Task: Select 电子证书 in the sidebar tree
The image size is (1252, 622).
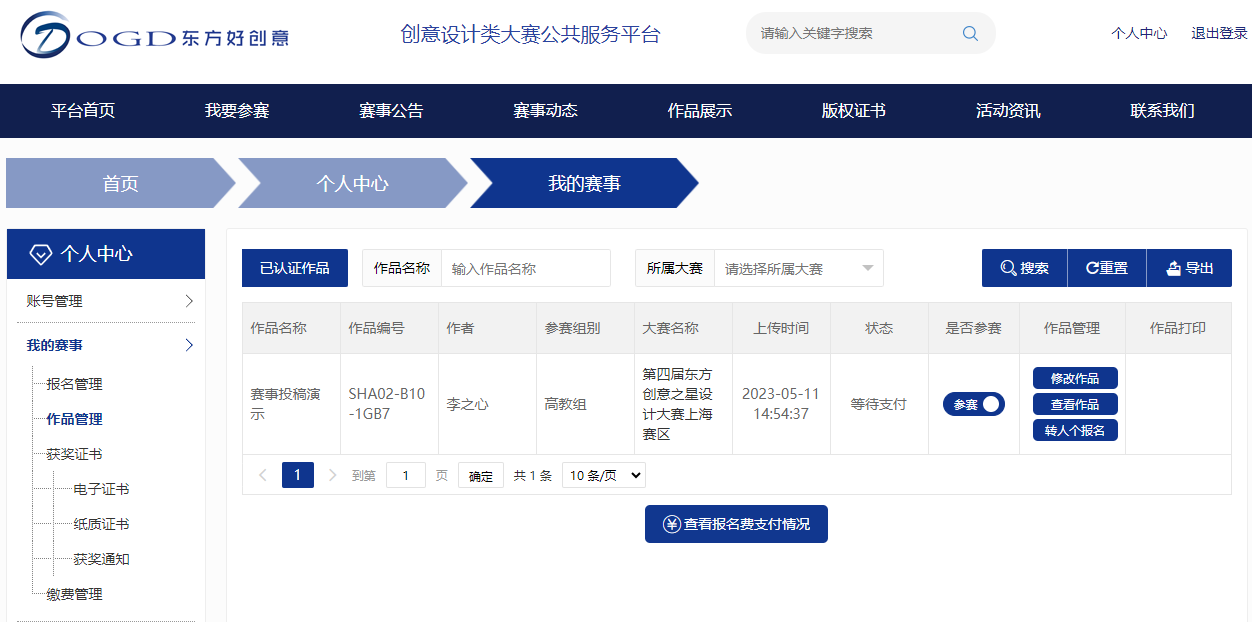Action: pyautogui.click(x=101, y=489)
